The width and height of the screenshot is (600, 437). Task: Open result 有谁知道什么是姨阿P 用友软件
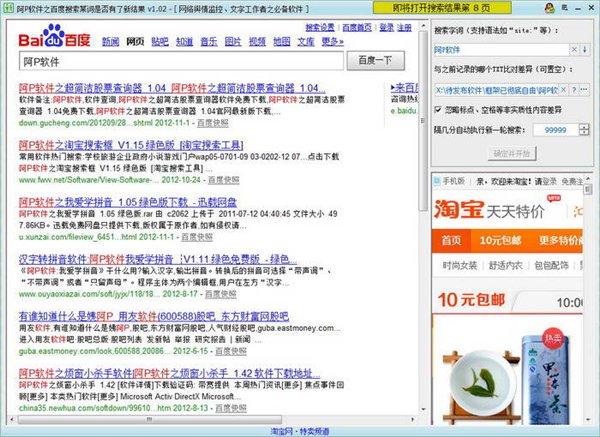[154, 316]
